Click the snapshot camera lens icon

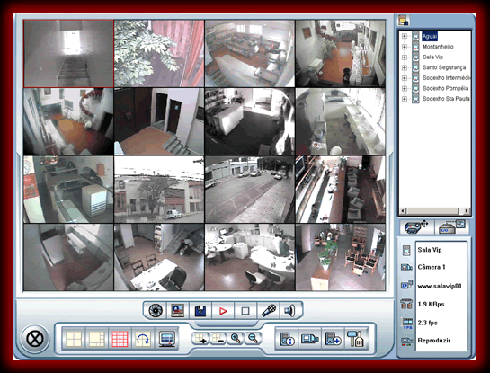point(155,311)
